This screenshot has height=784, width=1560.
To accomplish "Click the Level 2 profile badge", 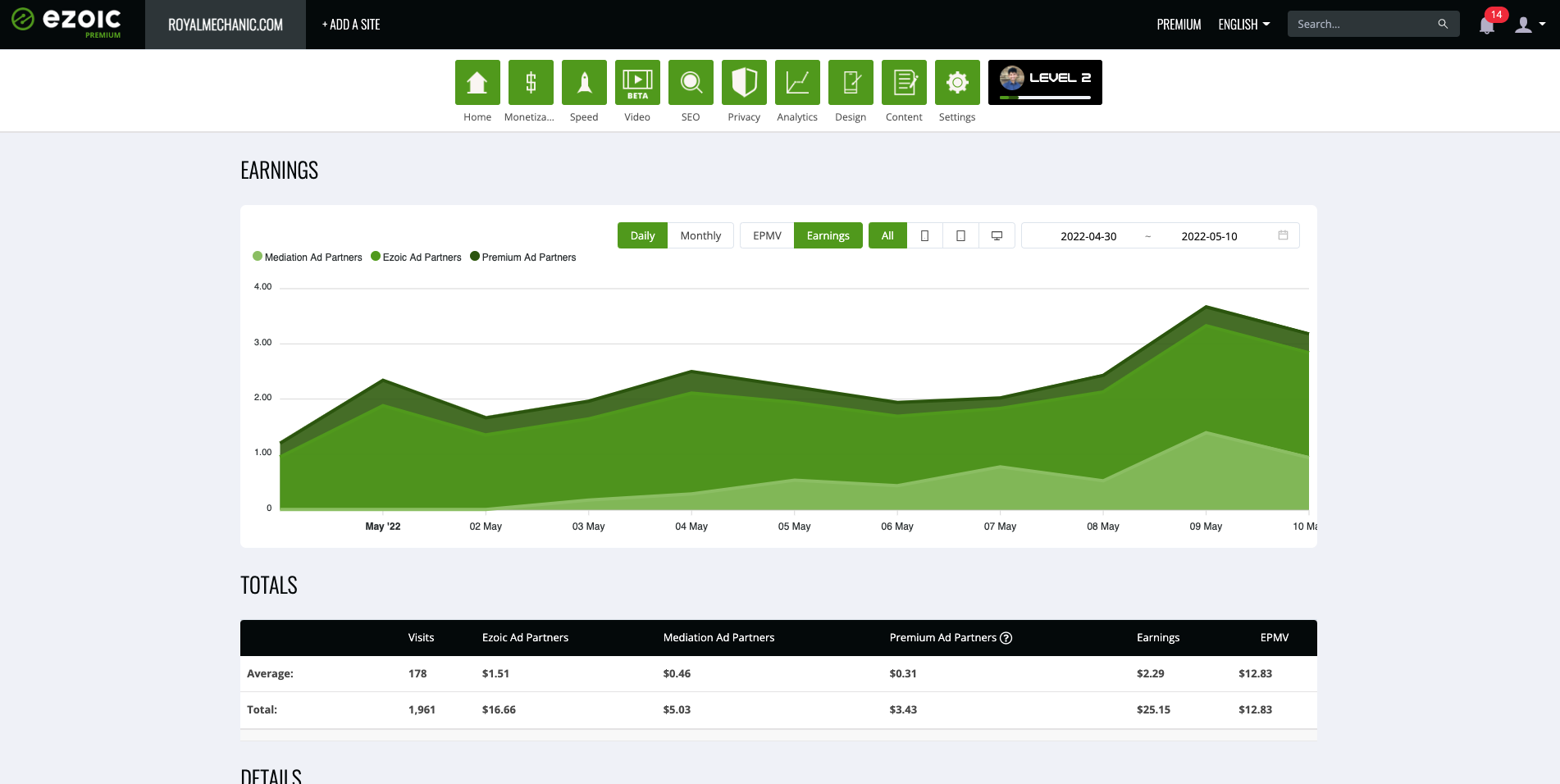I will (x=1045, y=82).
